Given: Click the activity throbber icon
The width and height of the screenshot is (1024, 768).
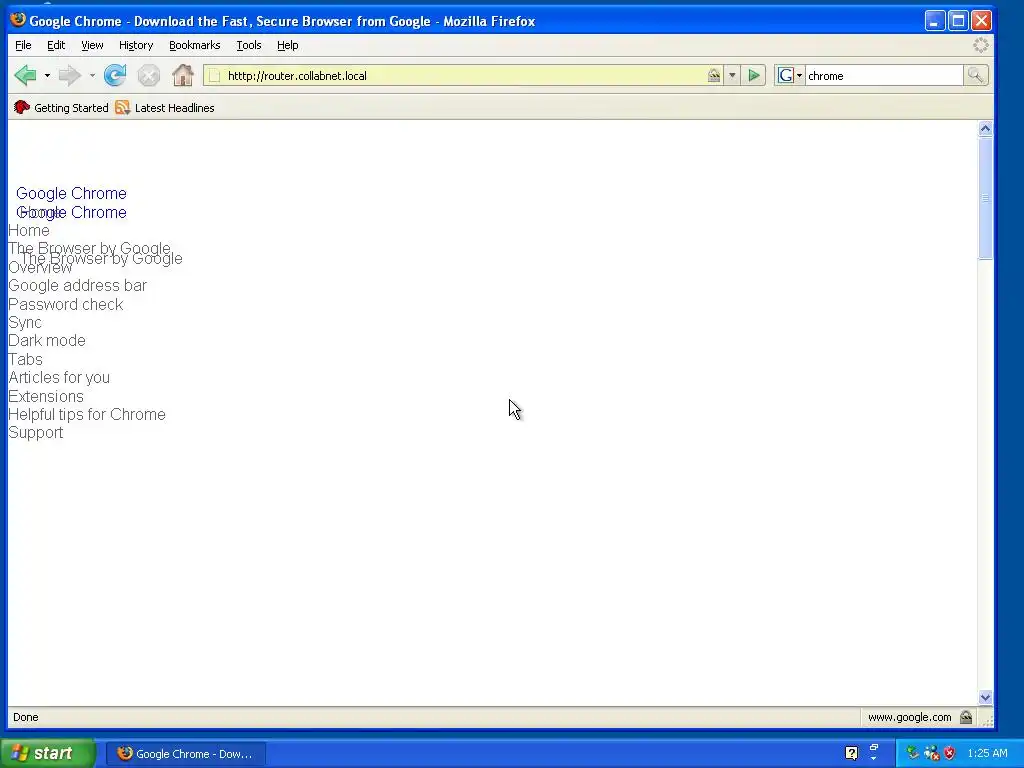Looking at the screenshot, I should click(981, 45).
